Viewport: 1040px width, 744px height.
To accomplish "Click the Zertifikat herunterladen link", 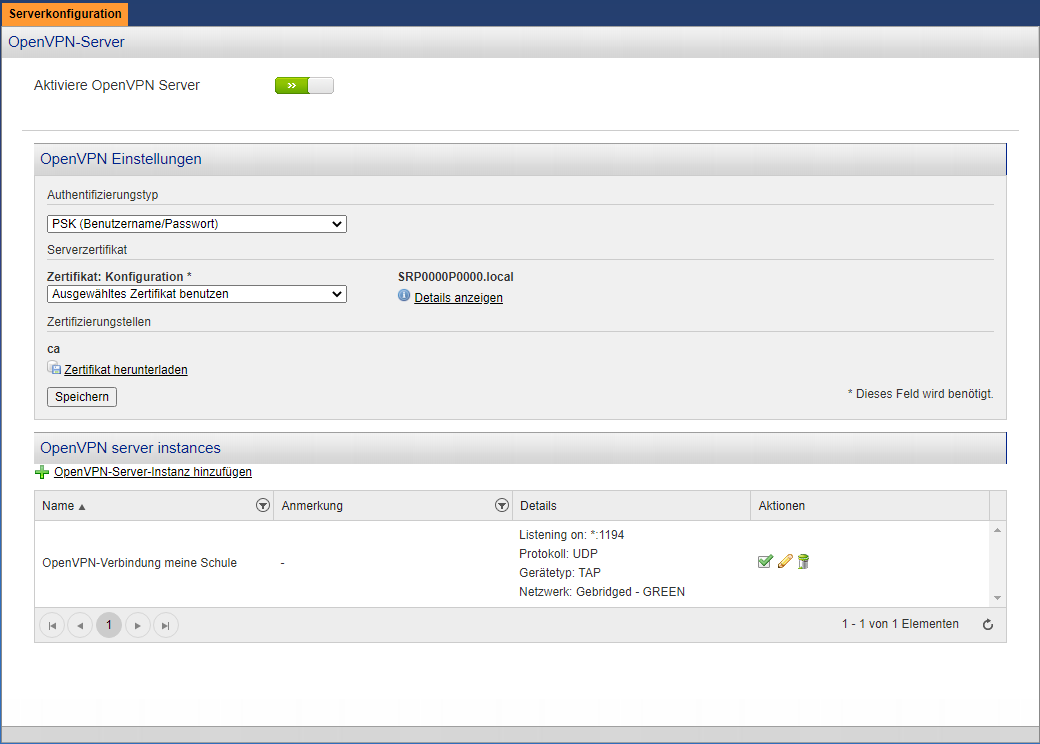I will point(126,369).
